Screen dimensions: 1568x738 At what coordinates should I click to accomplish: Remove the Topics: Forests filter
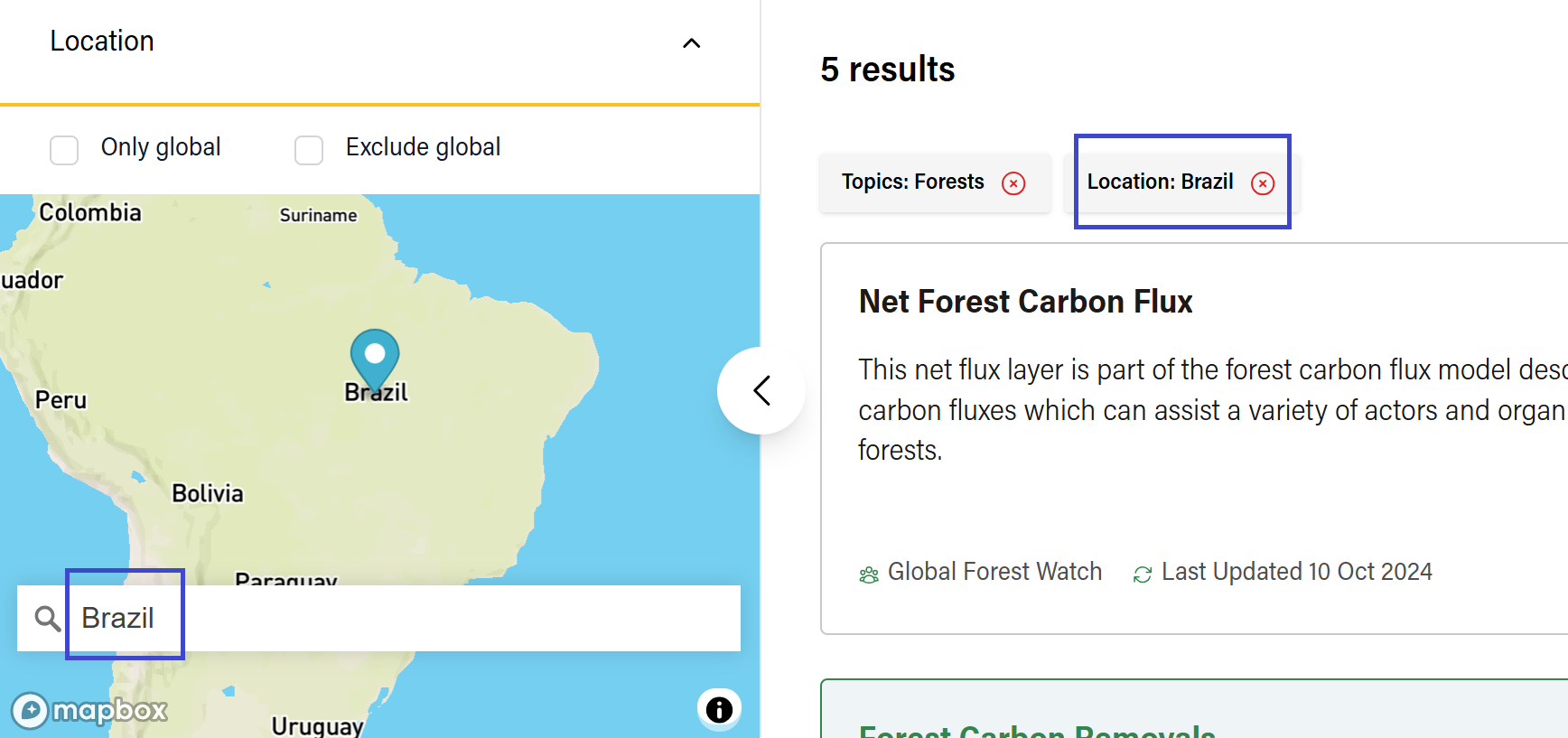pos(1013,183)
